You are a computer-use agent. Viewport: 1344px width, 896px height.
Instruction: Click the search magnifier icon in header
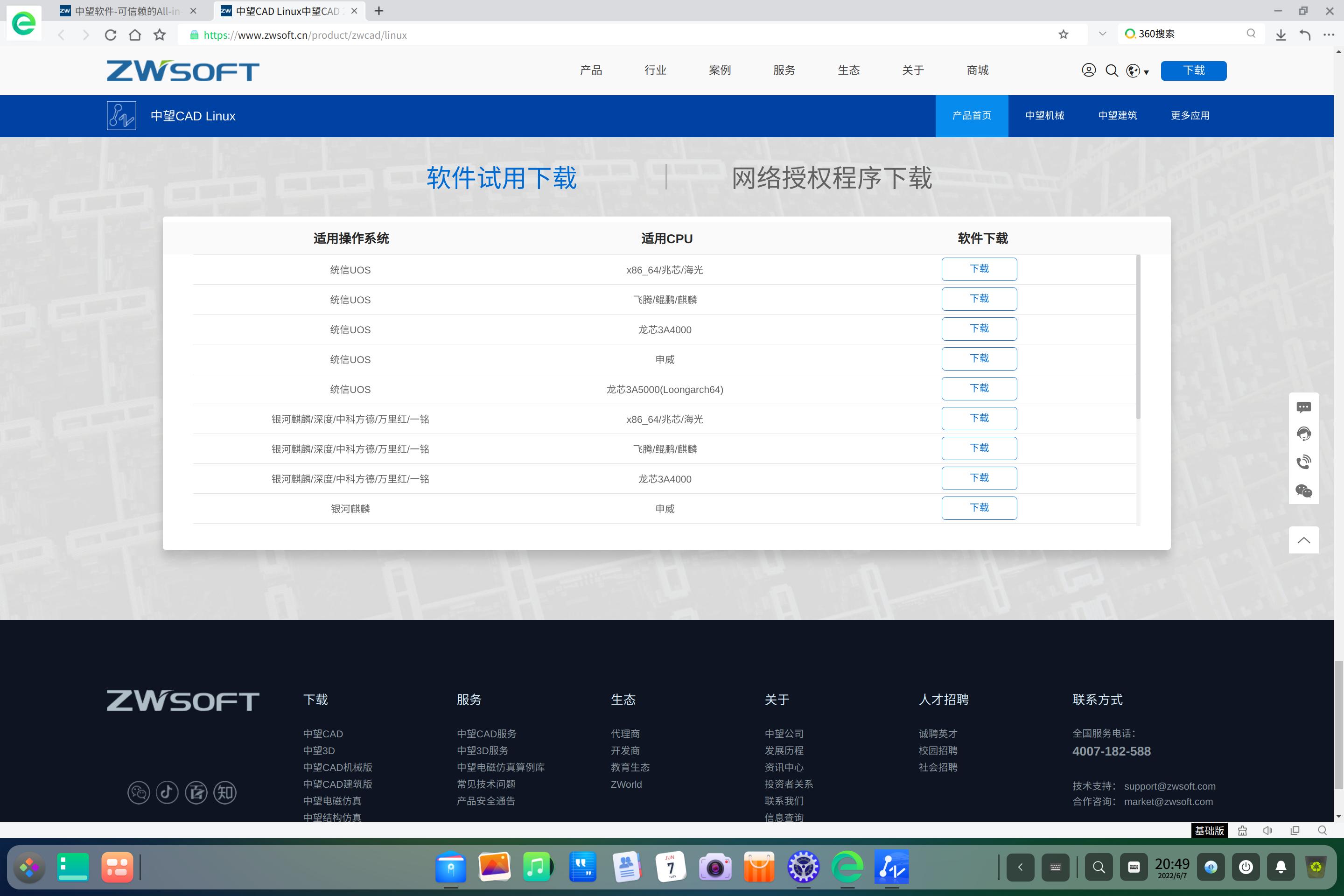1112,70
